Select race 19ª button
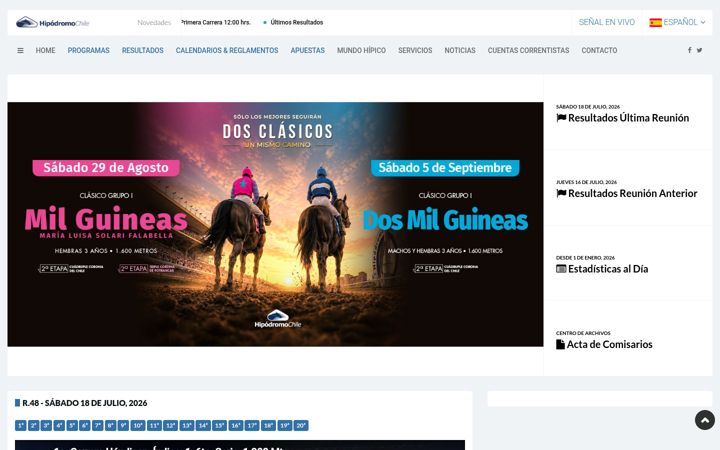720x450 pixels. [285, 426]
